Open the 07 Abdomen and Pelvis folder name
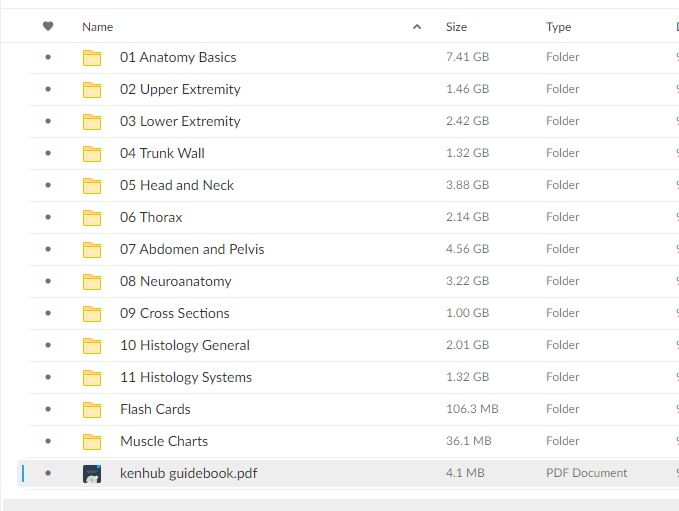The height and width of the screenshot is (511, 679). (192, 249)
